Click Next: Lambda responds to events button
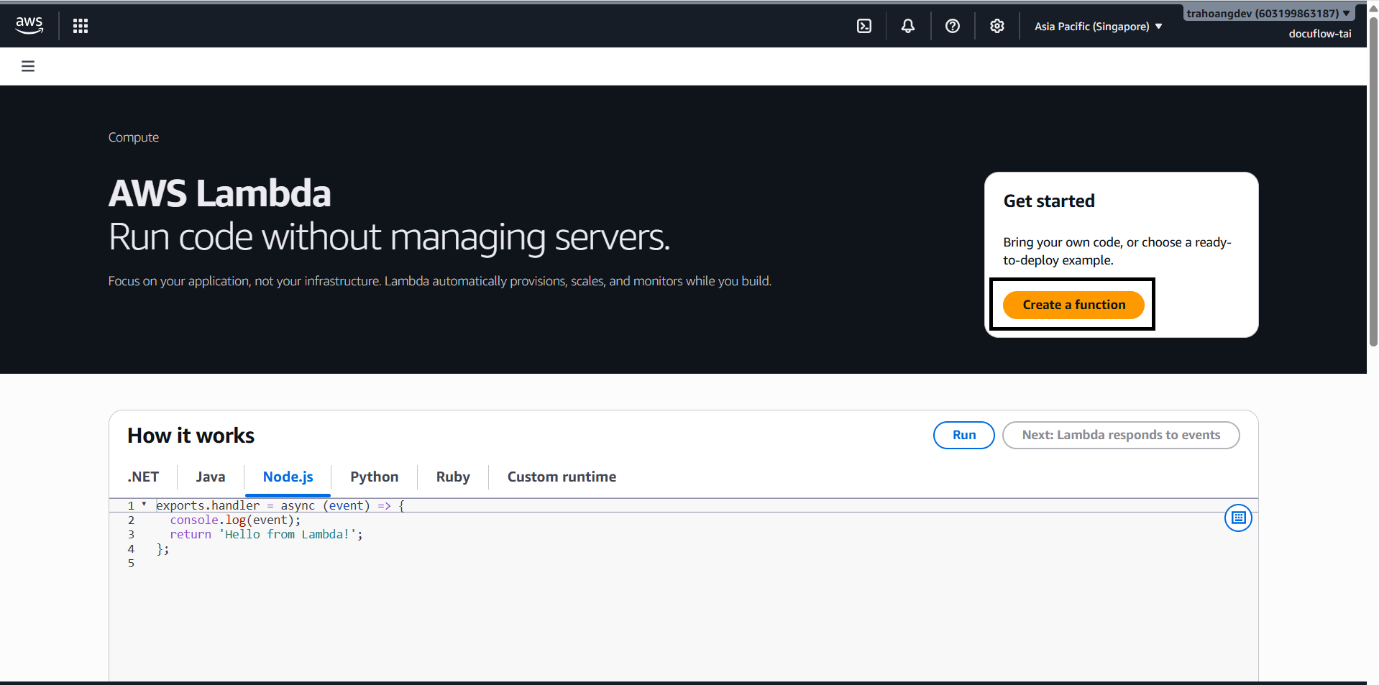Image resolution: width=1379 pixels, height=685 pixels. pos(1121,435)
